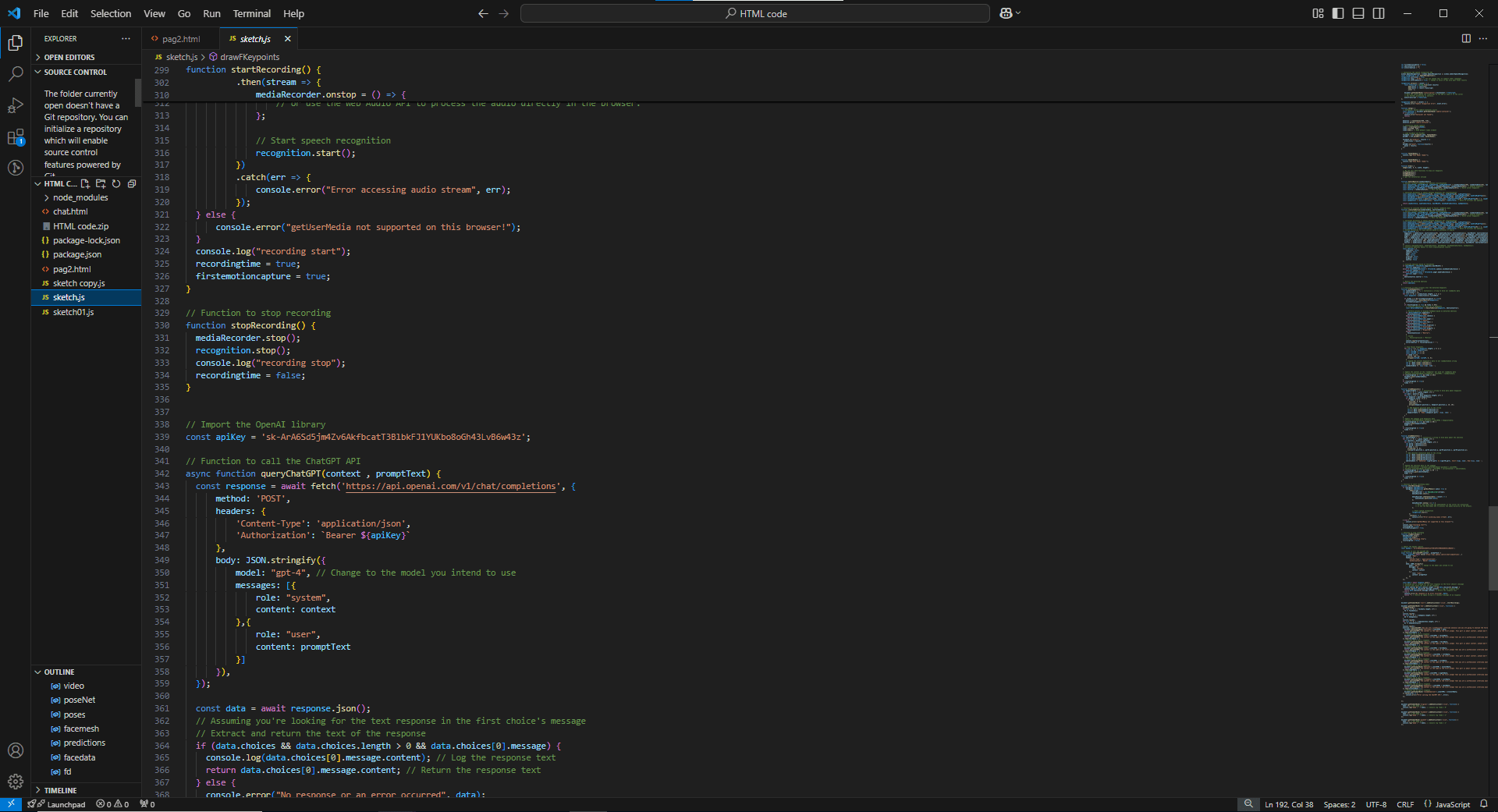Click the ports forwarded status indicator
Screen dimensions: 1498x812
click(147, 804)
